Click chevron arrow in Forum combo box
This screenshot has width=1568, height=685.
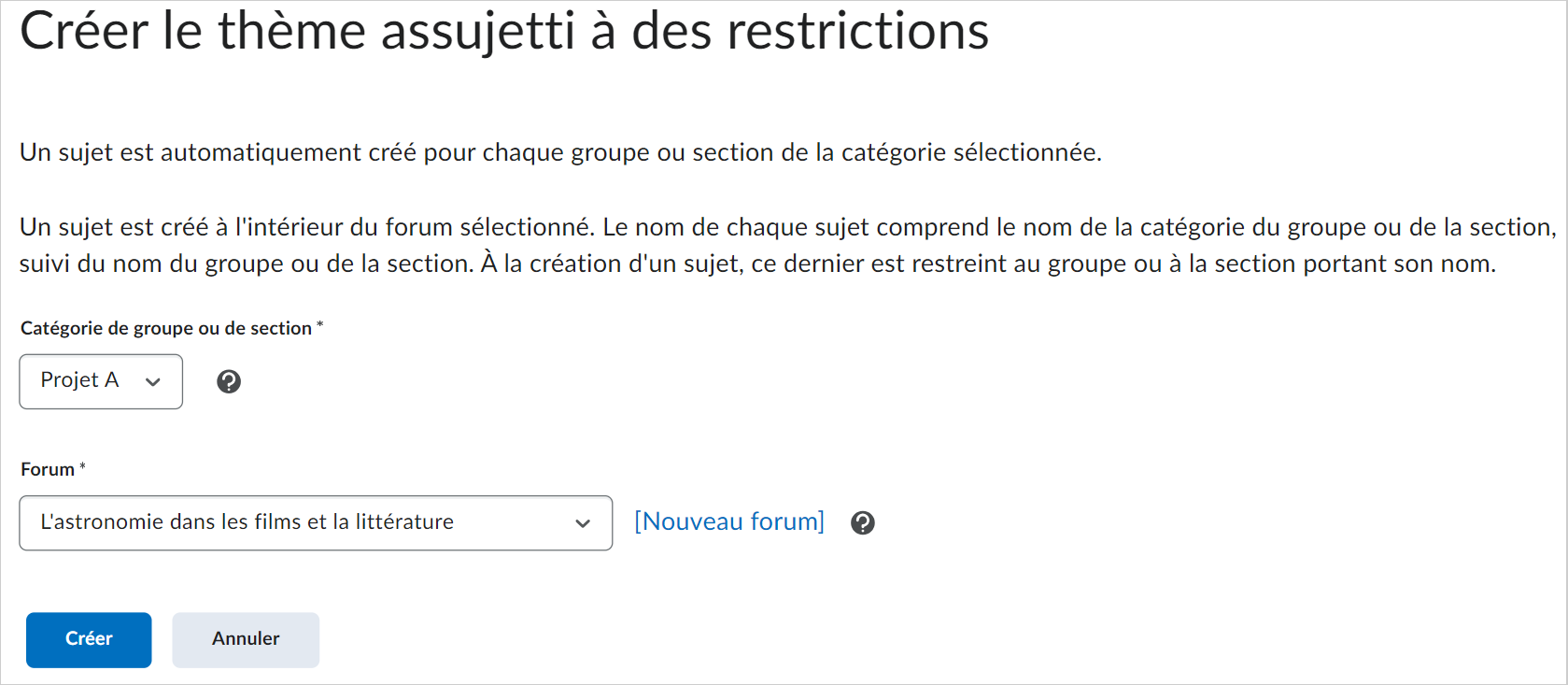pyautogui.click(x=583, y=523)
